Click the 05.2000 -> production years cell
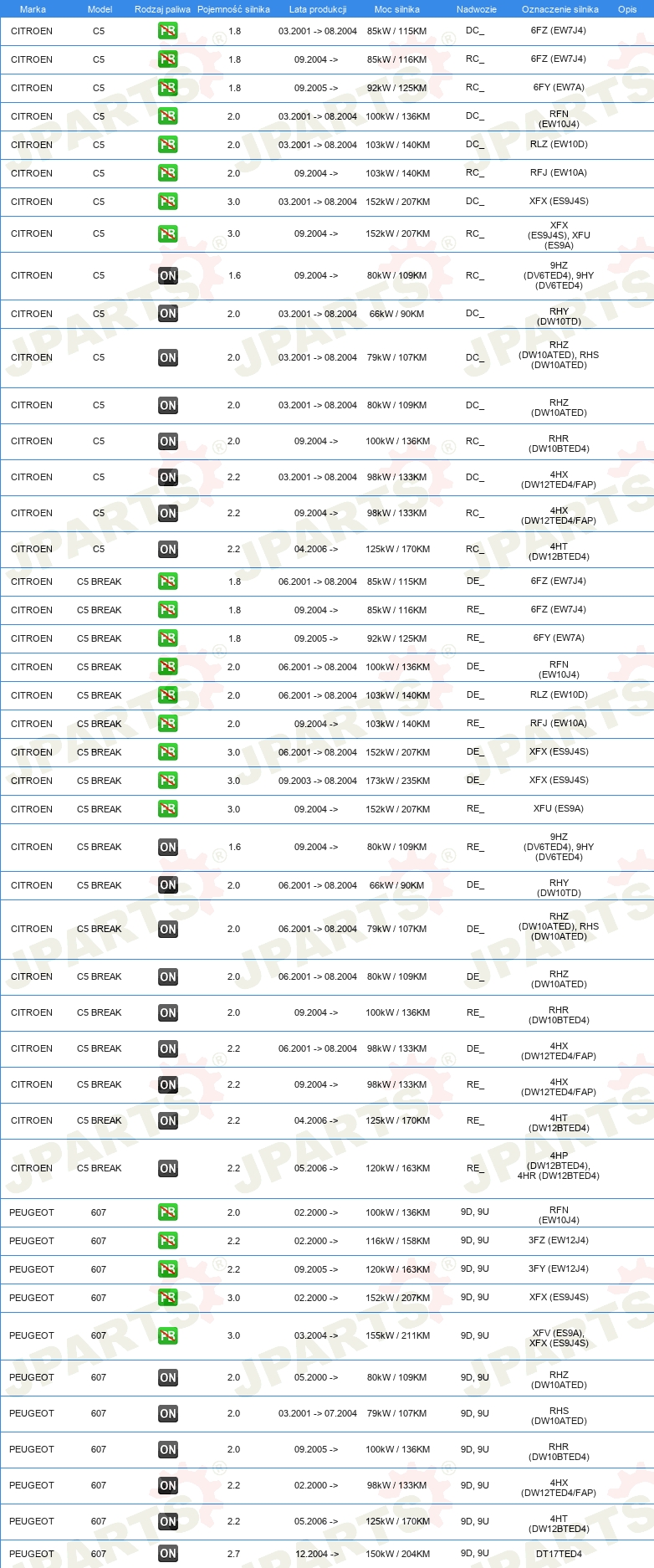 tap(316, 1377)
